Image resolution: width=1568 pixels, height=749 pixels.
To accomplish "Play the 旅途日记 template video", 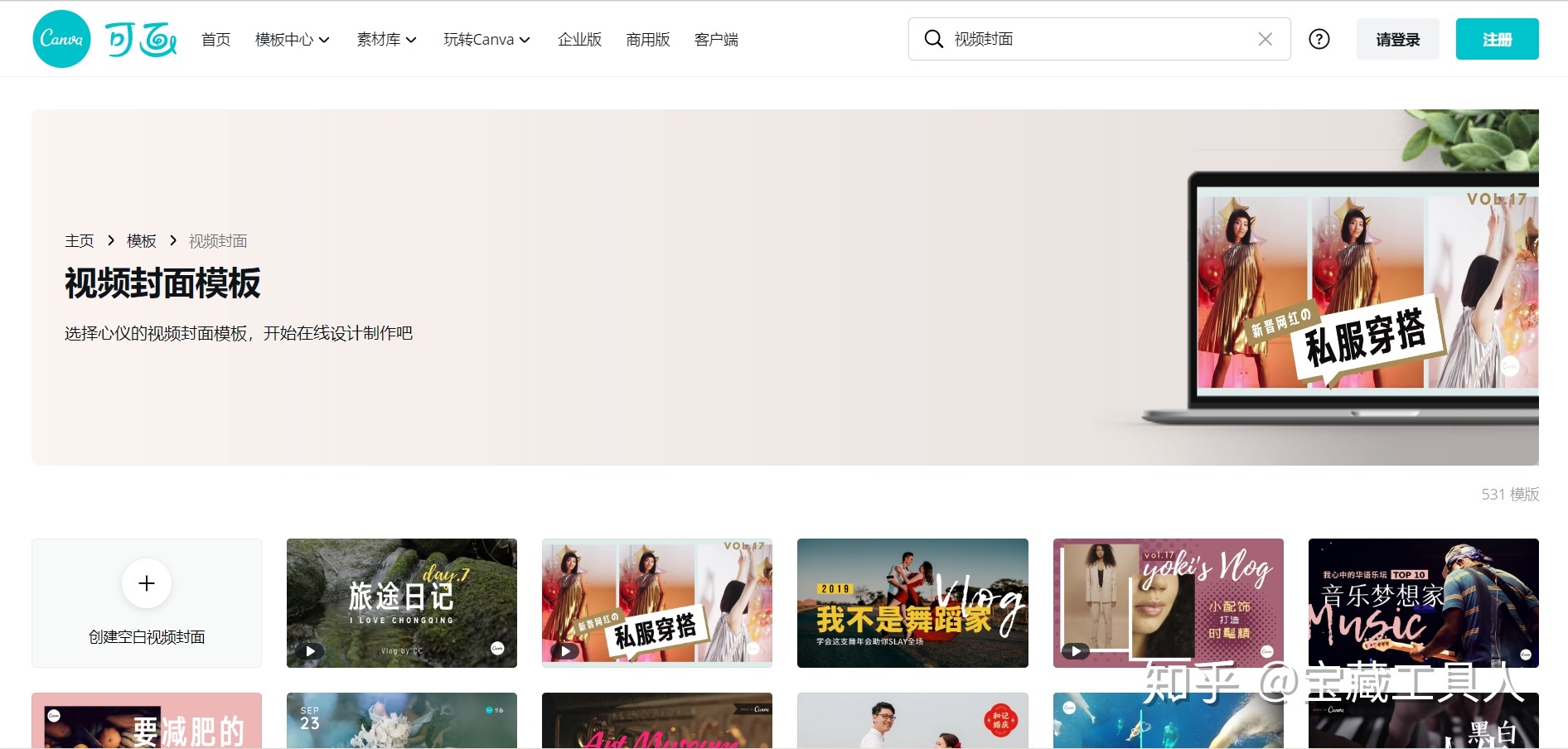I will pyautogui.click(x=310, y=651).
